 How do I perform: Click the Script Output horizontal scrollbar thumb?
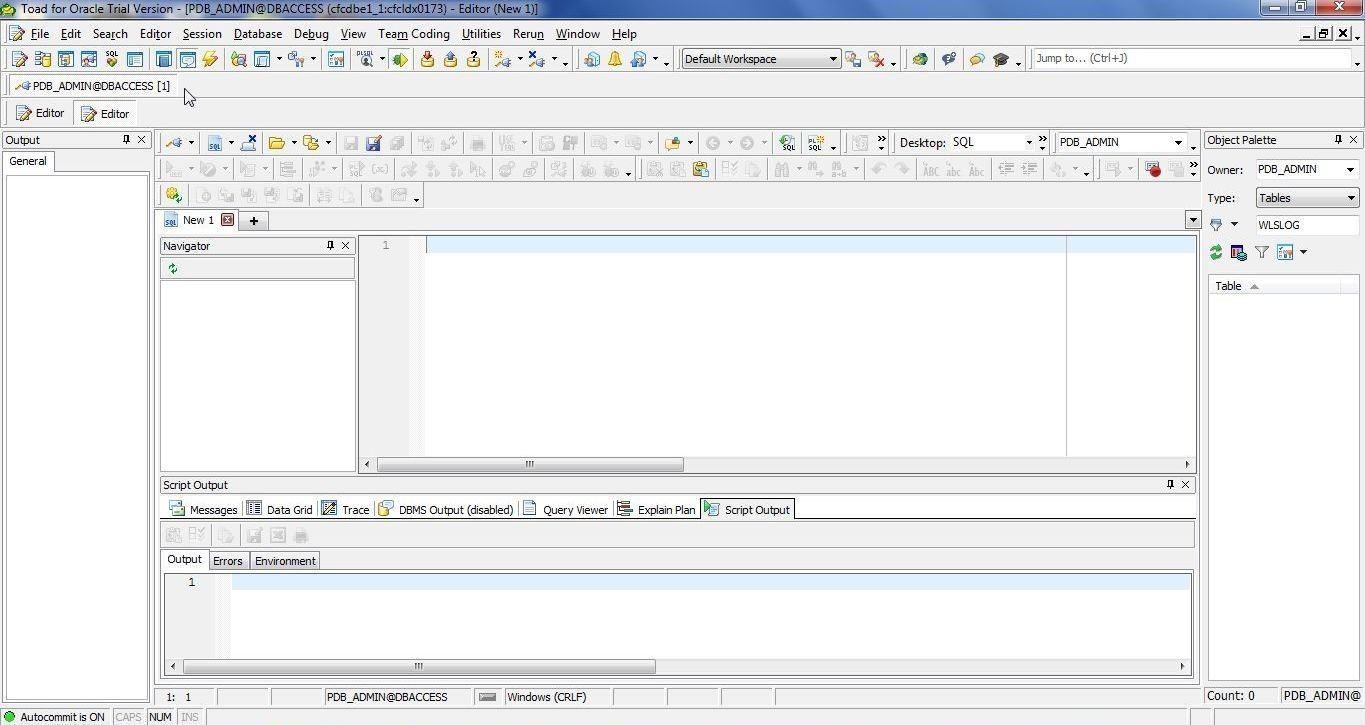tap(419, 666)
